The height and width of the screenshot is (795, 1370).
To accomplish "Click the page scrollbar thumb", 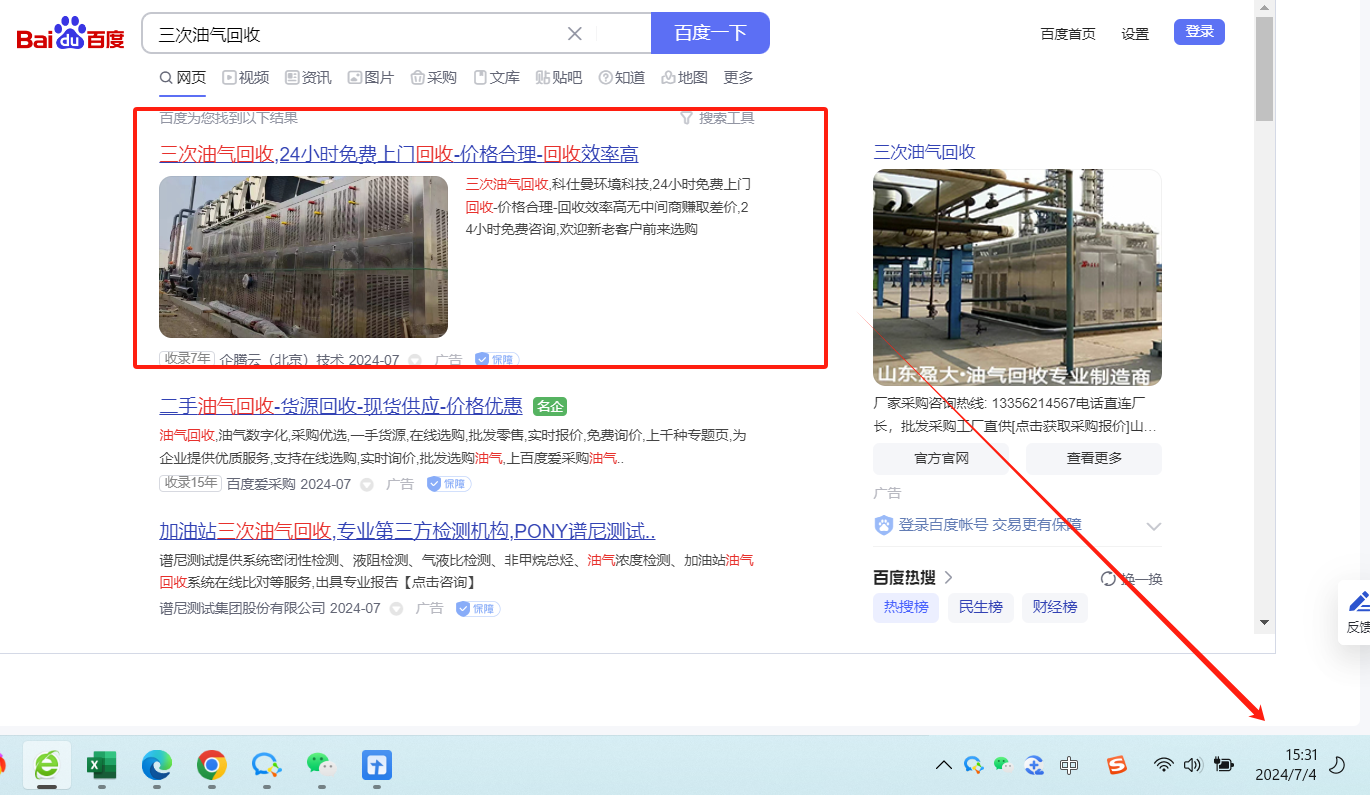I will [x=1265, y=68].
